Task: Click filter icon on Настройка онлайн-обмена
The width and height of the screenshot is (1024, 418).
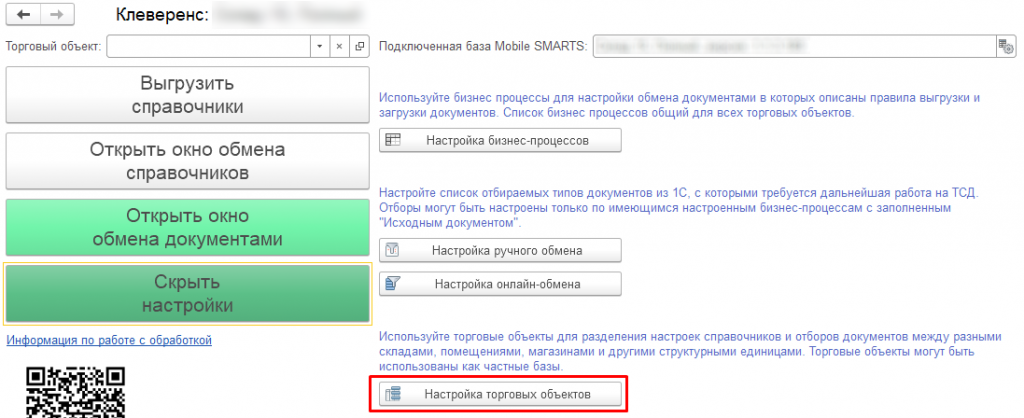Action: (x=393, y=284)
